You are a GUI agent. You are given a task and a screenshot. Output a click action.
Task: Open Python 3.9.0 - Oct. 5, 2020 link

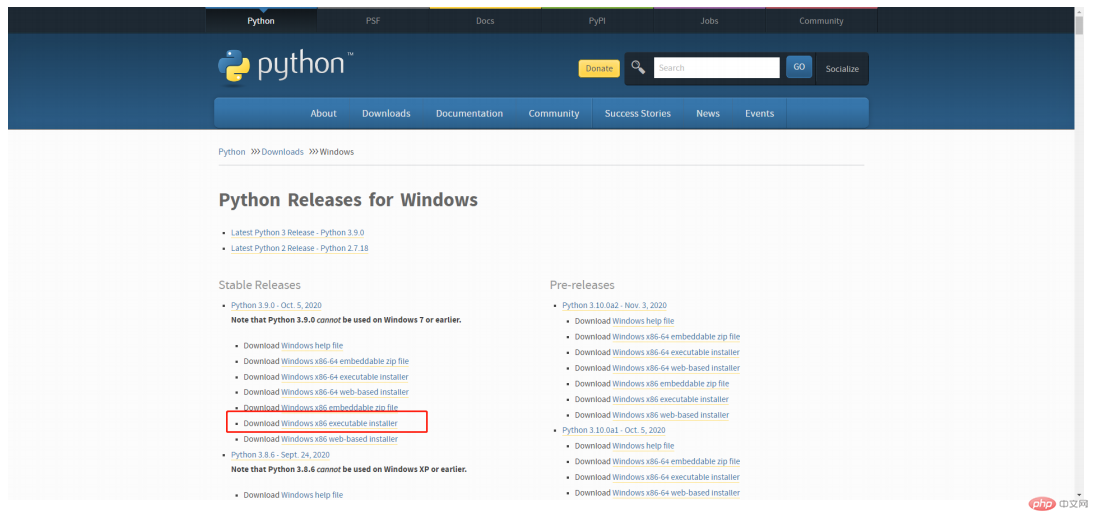[276, 305]
